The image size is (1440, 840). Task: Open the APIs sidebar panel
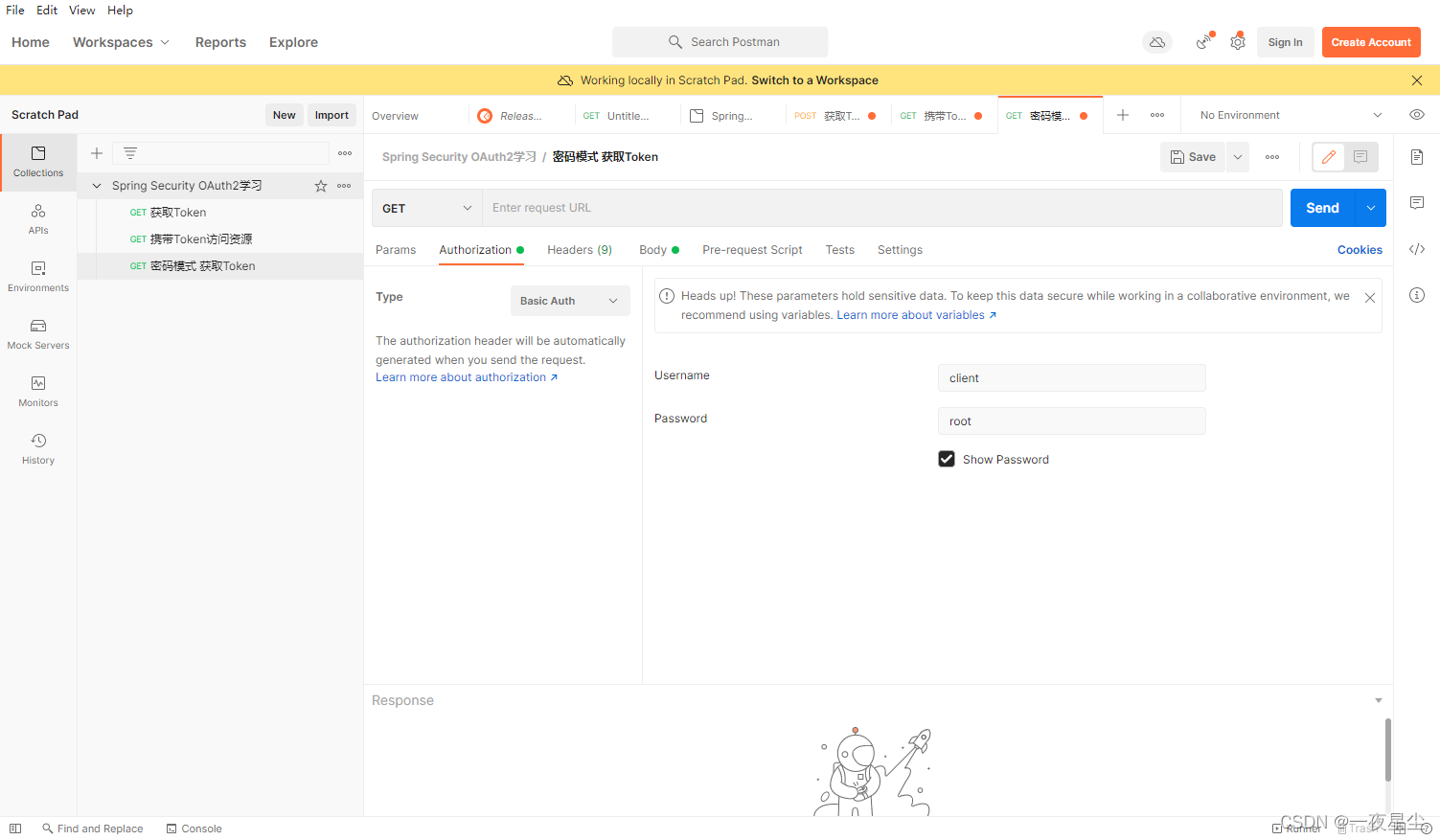tap(38, 219)
